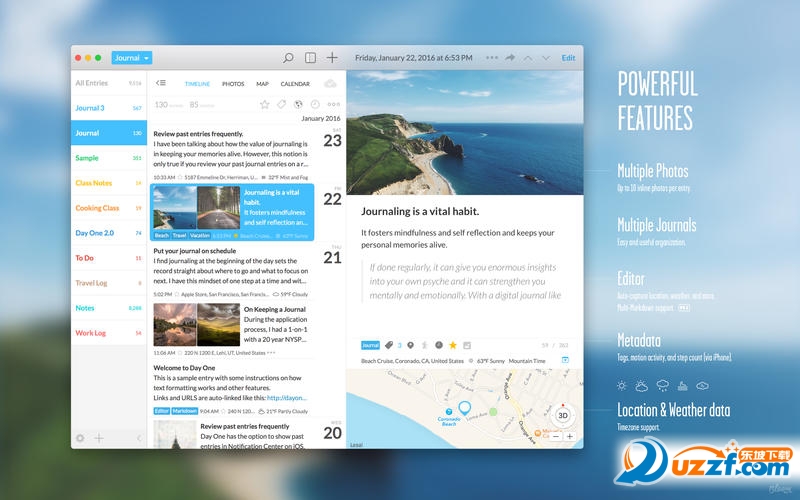Open the Cooking Class journal
The width and height of the screenshot is (800, 500).
(109, 208)
